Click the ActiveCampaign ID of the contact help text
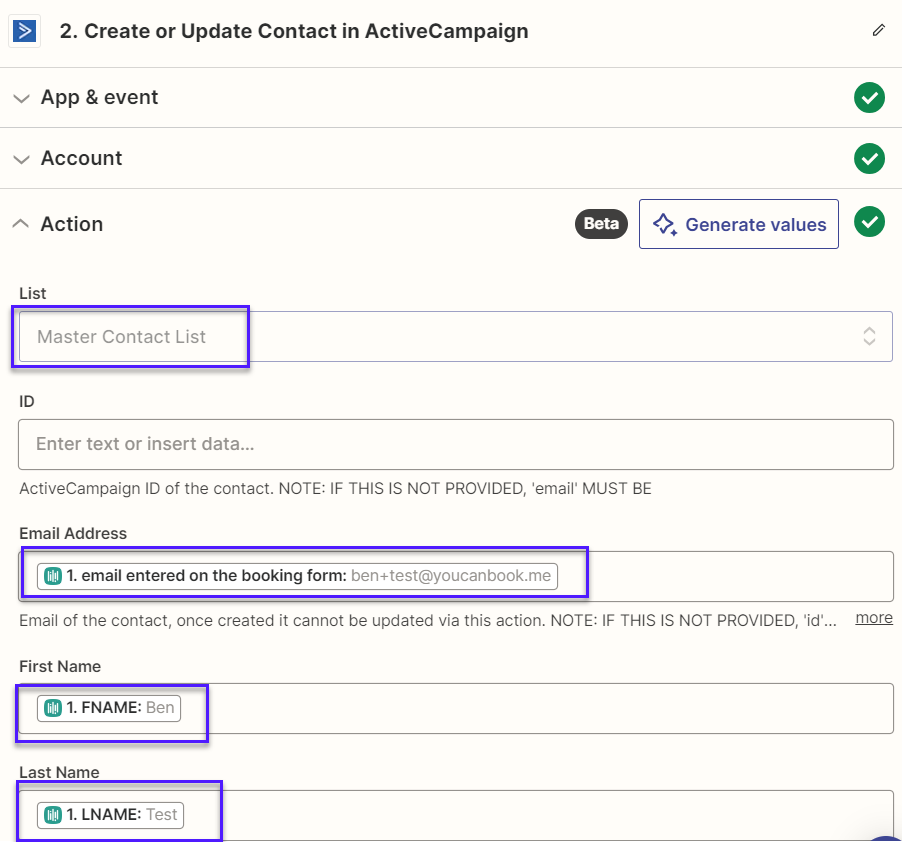902x842 pixels. [335, 489]
